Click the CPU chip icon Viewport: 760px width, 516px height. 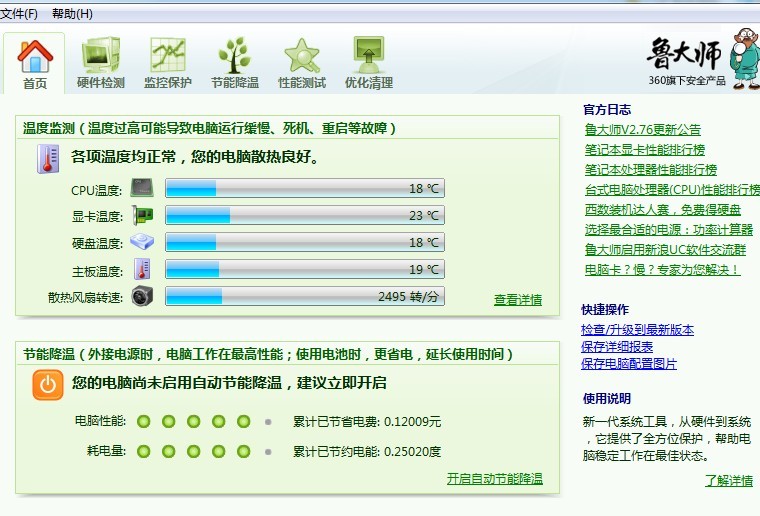[x=144, y=189]
